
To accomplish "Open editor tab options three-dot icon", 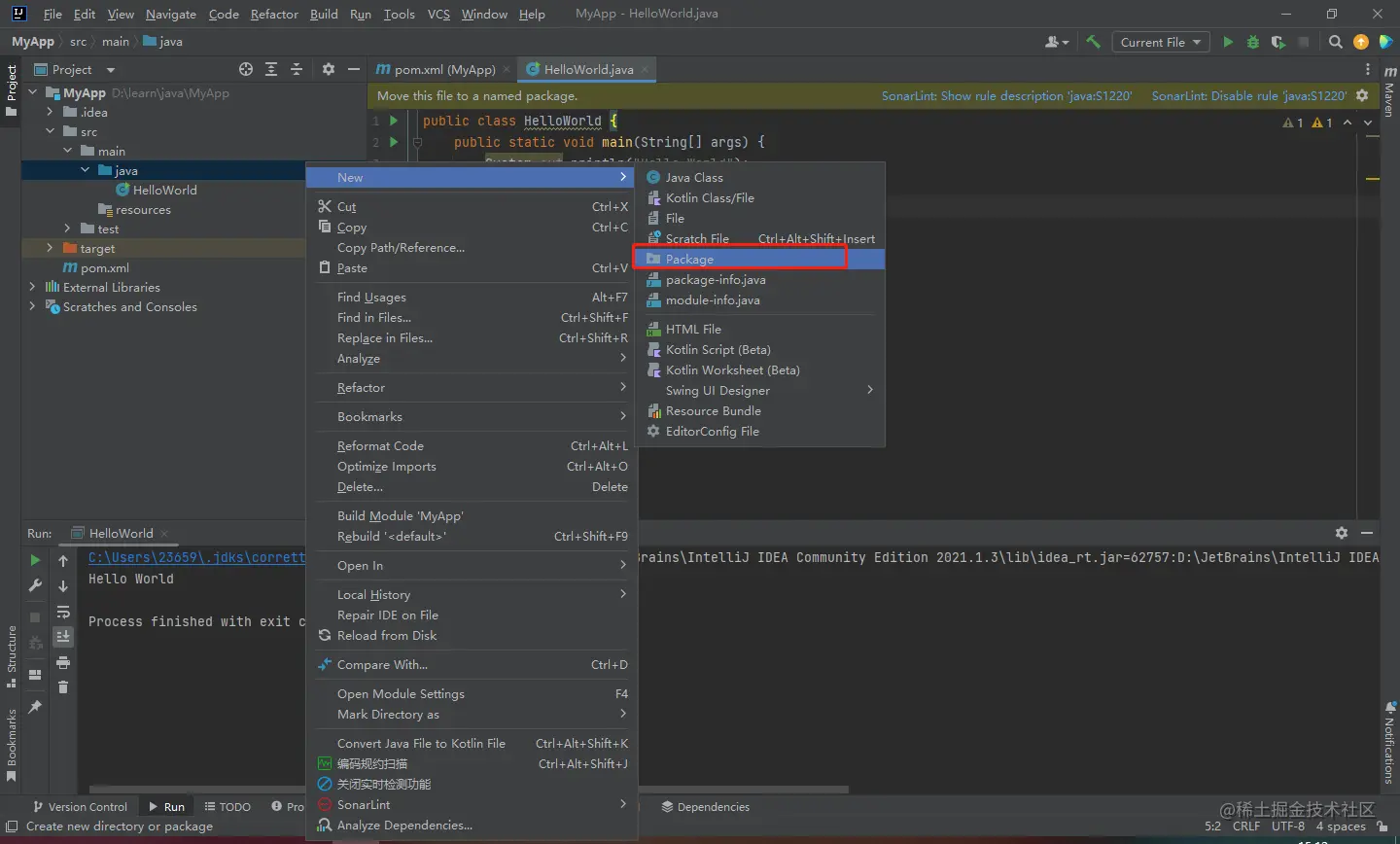I will [x=1368, y=69].
